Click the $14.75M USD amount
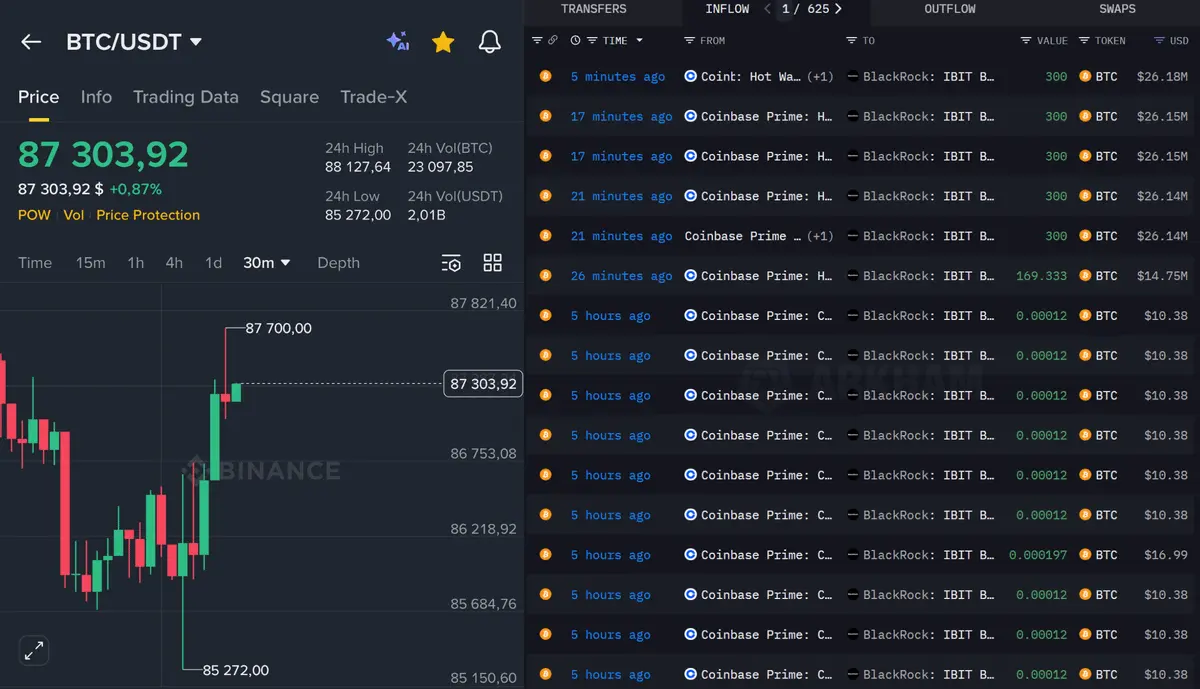The height and width of the screenshot is (689, 1200). pos(1162,276)
